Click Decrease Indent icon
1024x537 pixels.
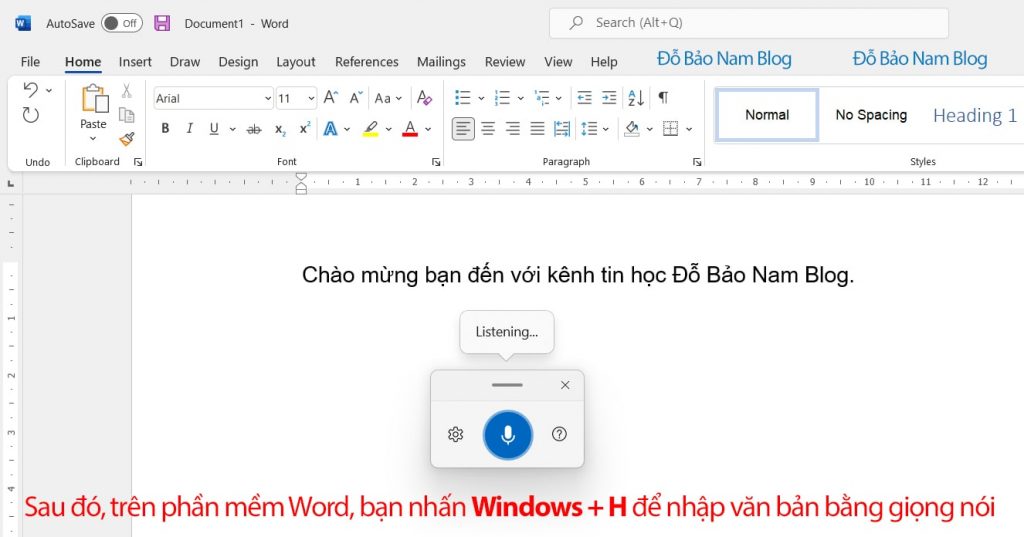[x=584, y=98]
